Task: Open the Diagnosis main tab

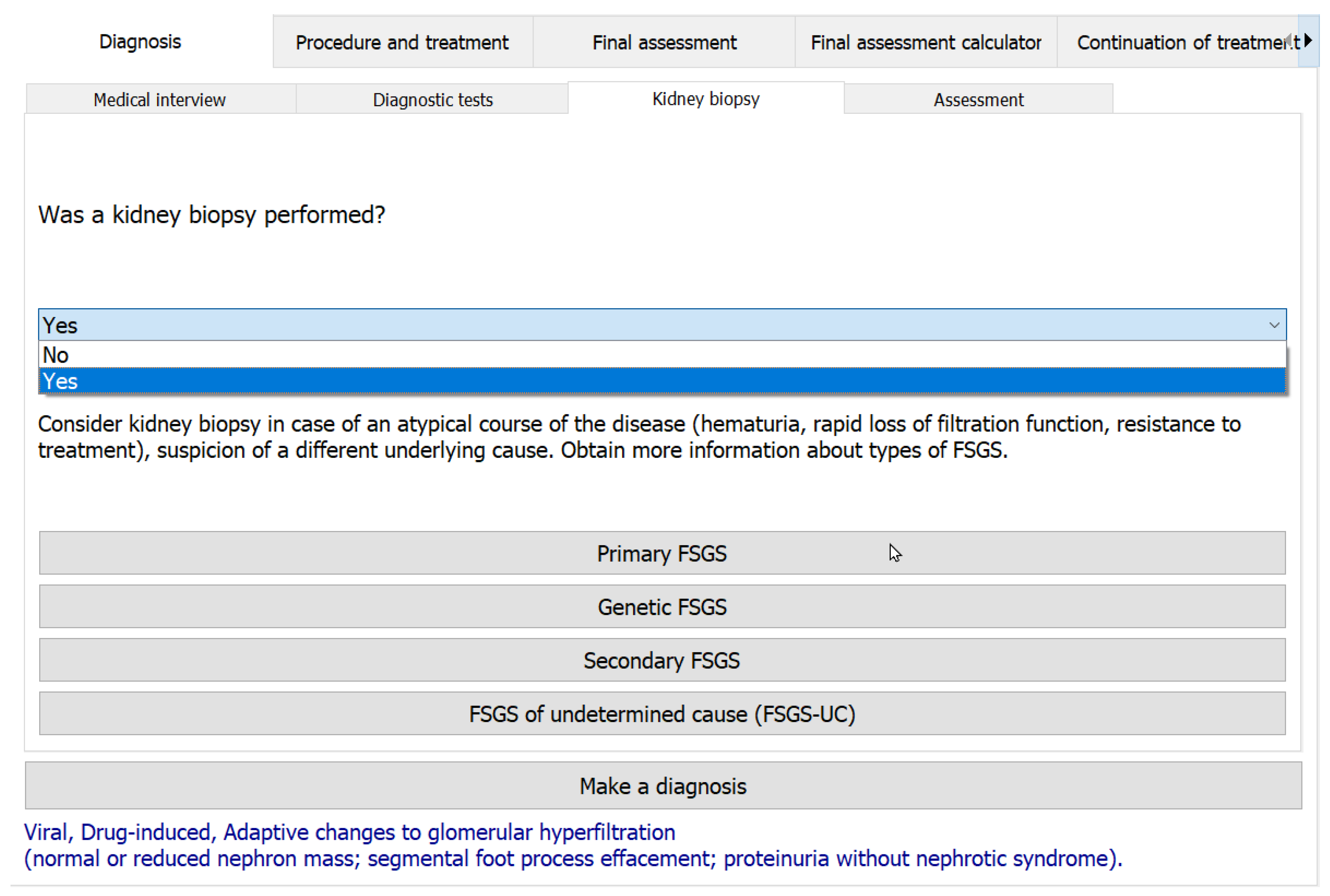Action: [140, 42]
